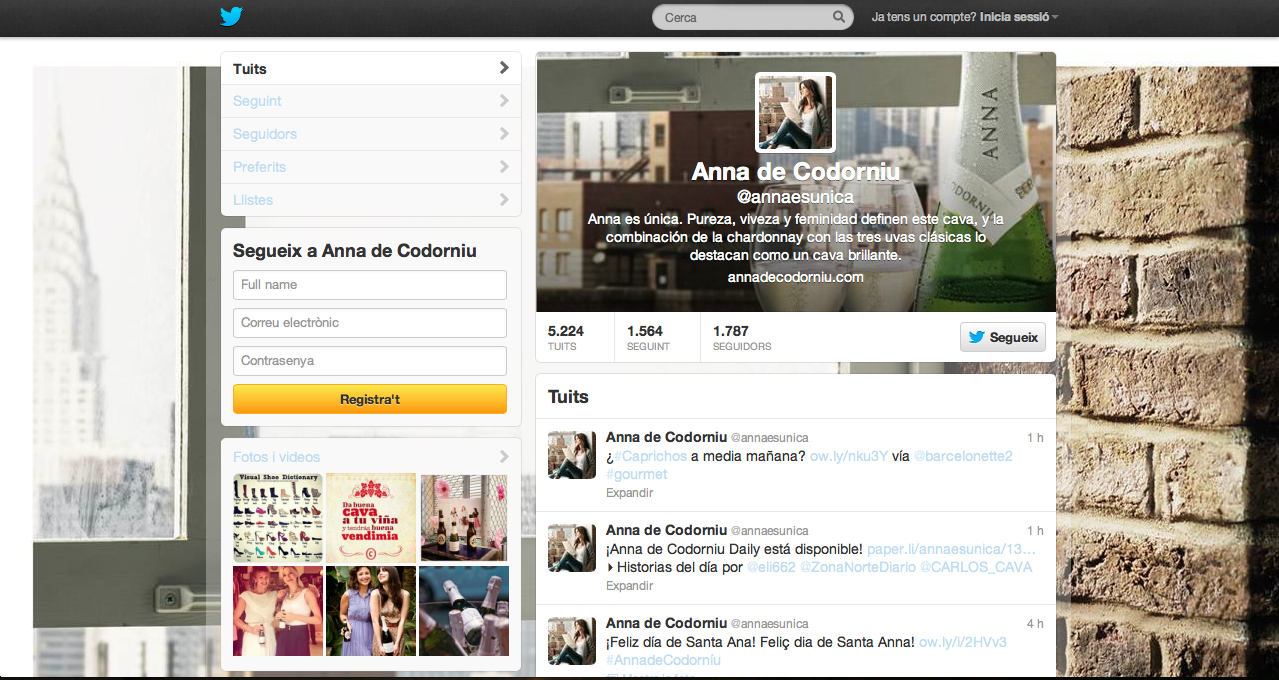1279x680 pixels.
Task: Click the Anna de Codorniu profile avatar
Action: coord(795,112)
